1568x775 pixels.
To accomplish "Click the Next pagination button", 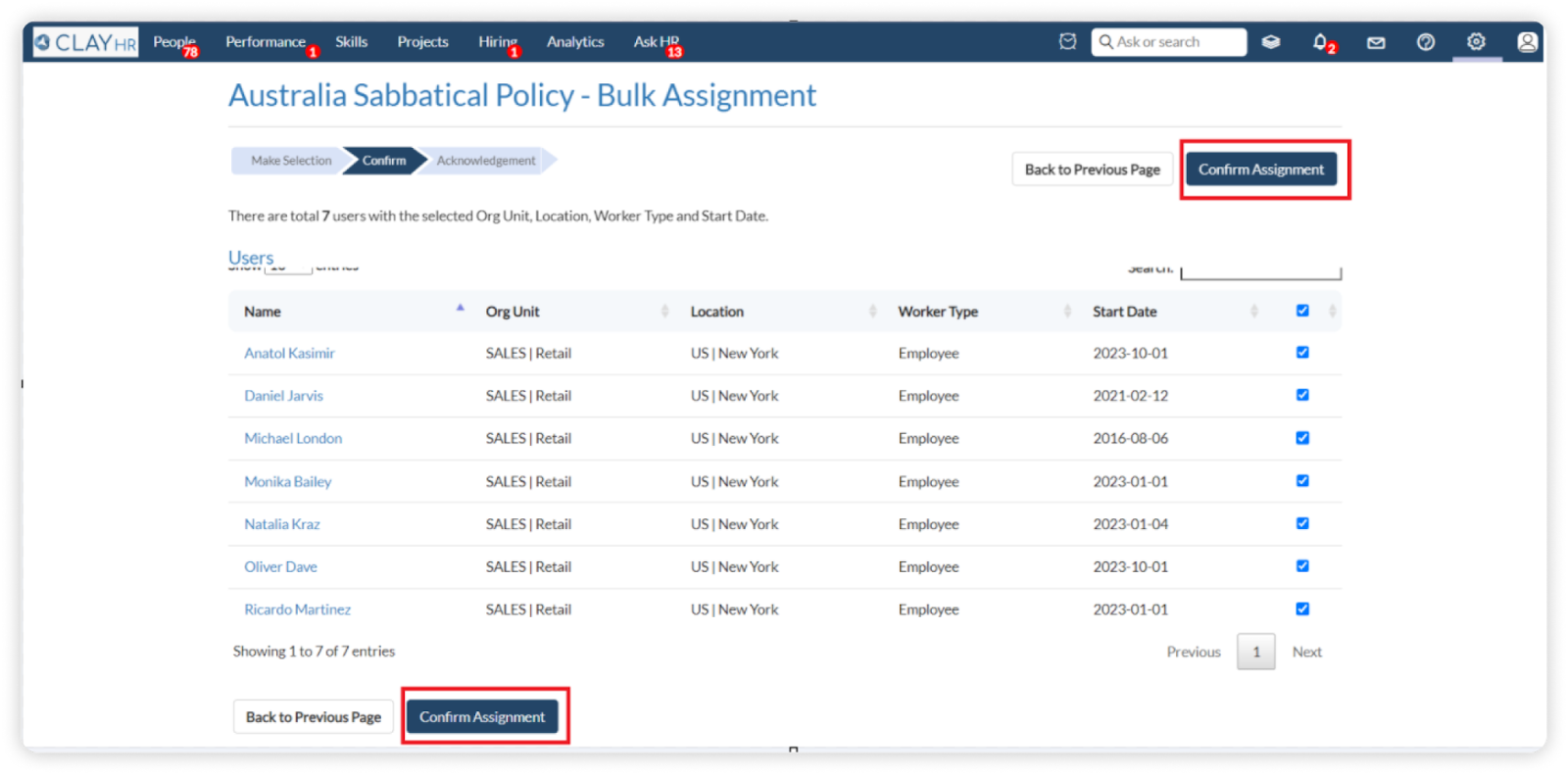I will pos(1306,653).
